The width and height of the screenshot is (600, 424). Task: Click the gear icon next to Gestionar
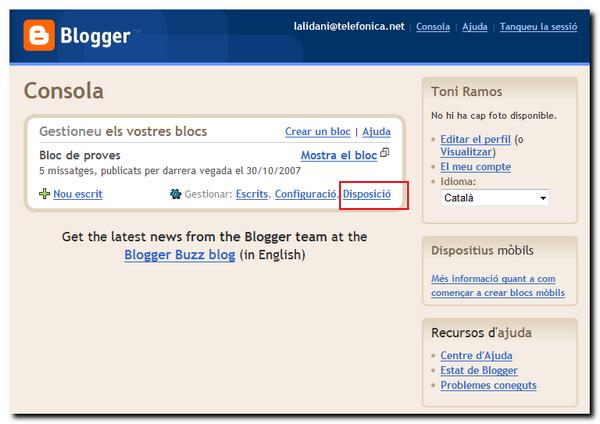click(176, 194)
